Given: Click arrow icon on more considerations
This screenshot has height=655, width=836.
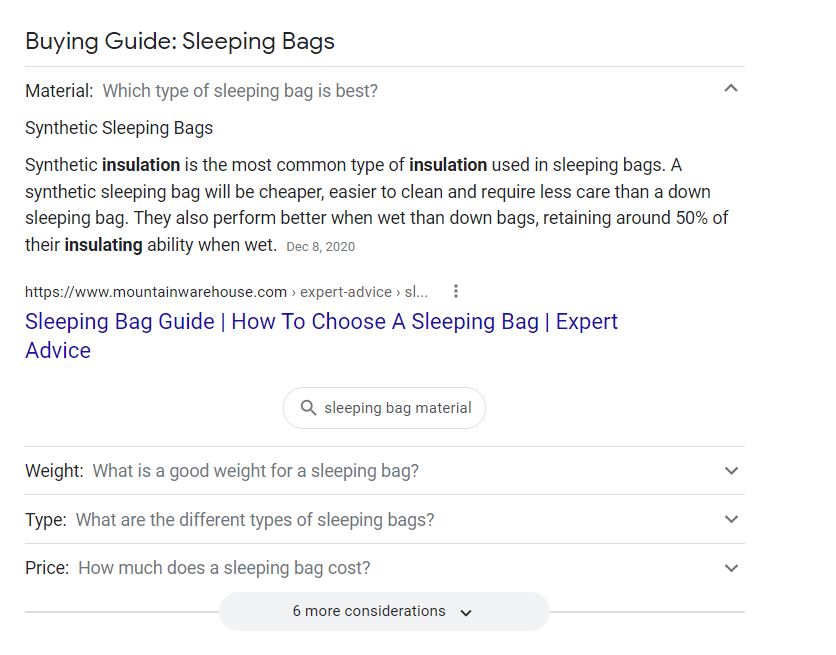Looking at the screenshot, I should [x=466, y=613].
